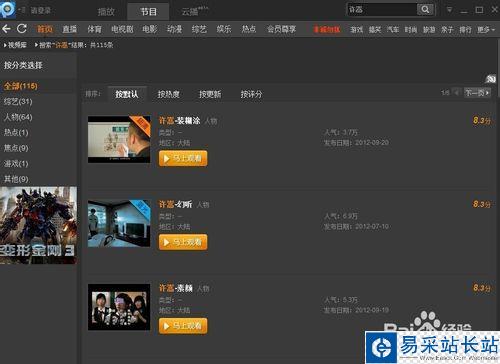Select category 综艺(31)
The width and height of the screenshot is (500, 364).
pos(18,101)
